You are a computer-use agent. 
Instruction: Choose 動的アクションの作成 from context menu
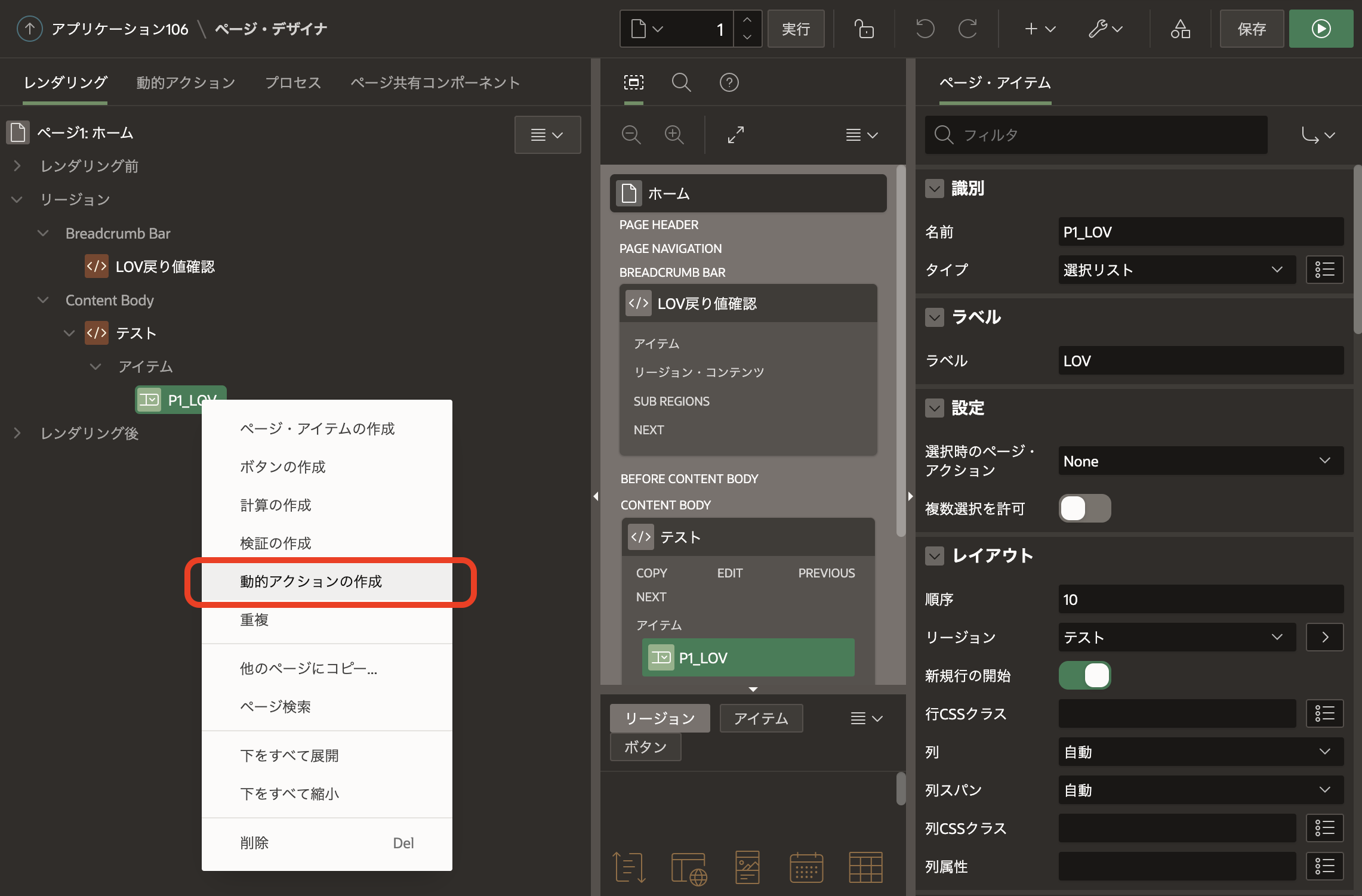click(327, 581)
